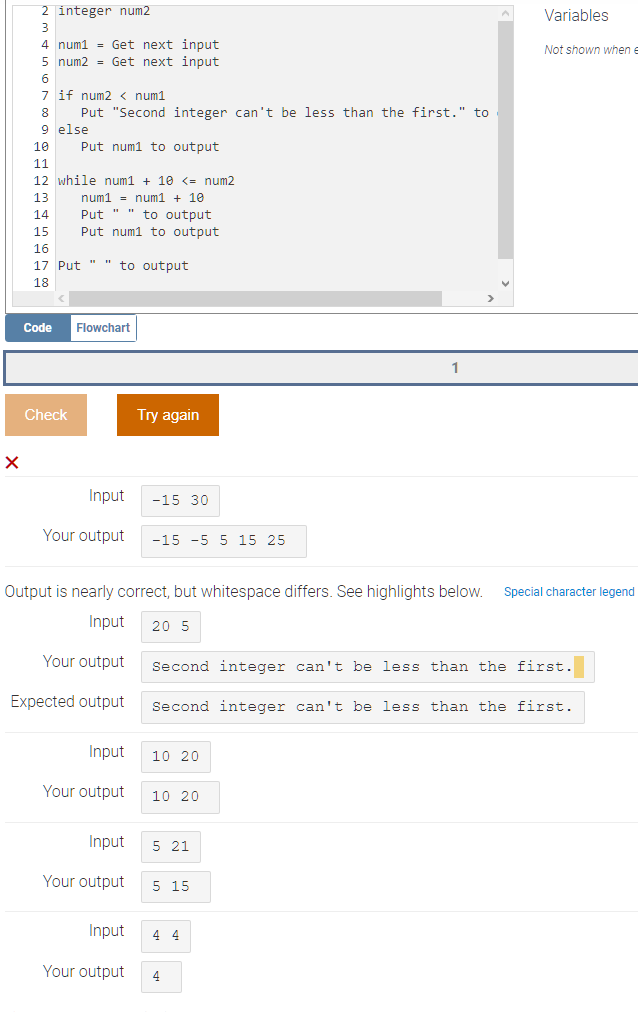Click the horizontal scrollbar's left arrow
This screenshot has height=1012, width=638.
click(62, 298)
